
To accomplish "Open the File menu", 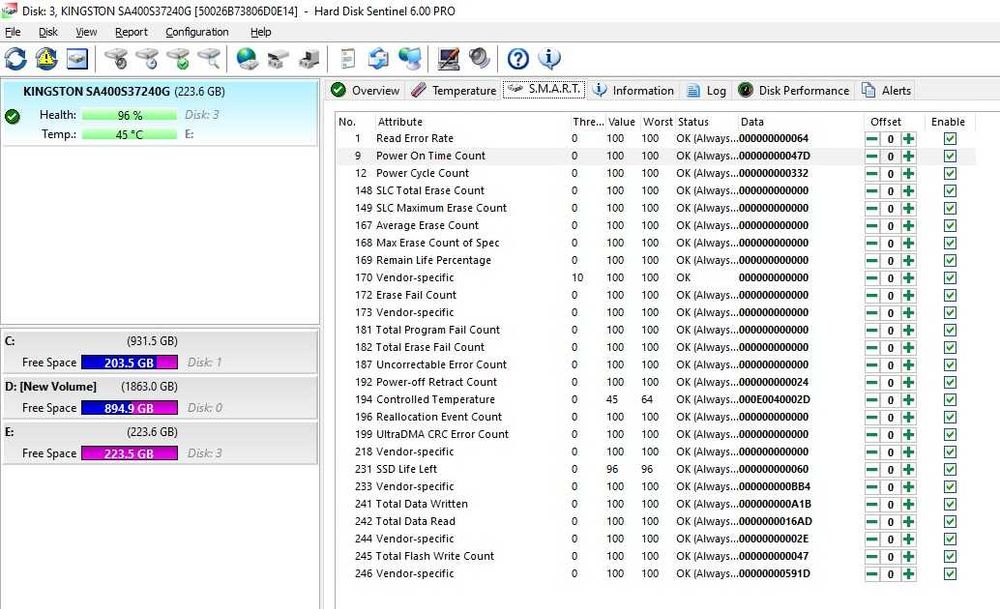I will [x=13, y=32].
